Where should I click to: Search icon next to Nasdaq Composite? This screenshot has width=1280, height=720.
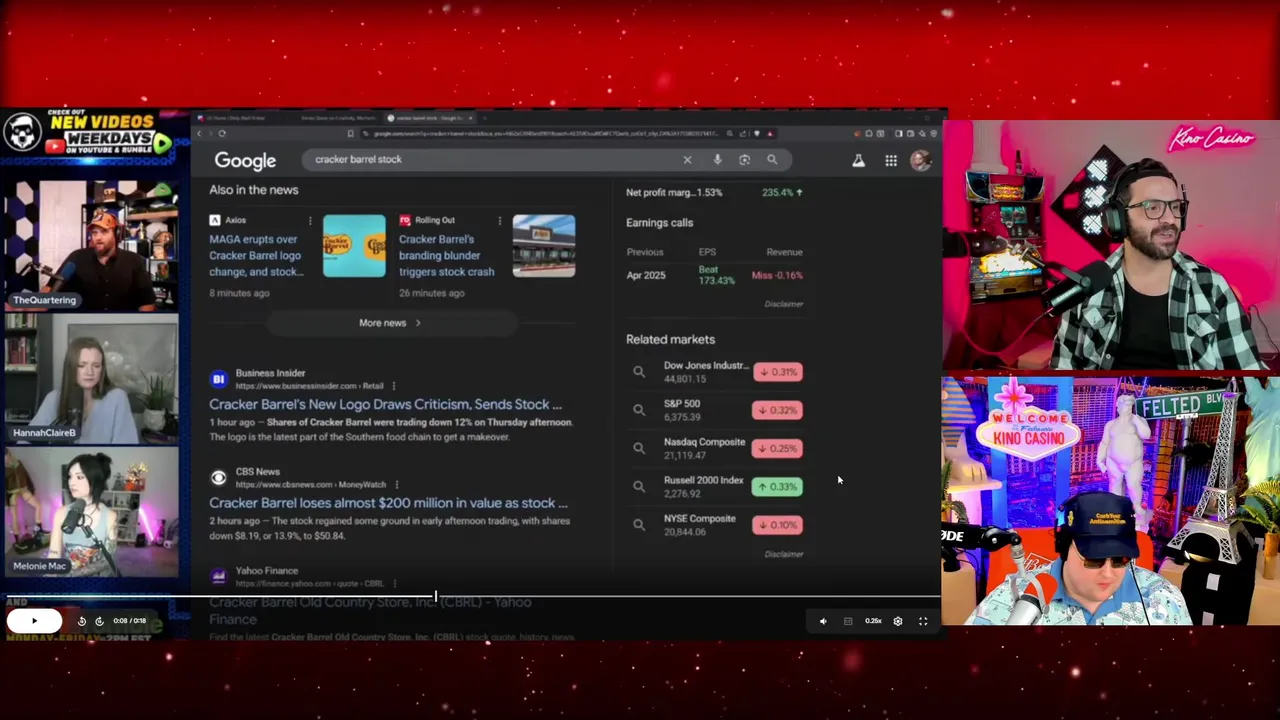click(639, 448)
